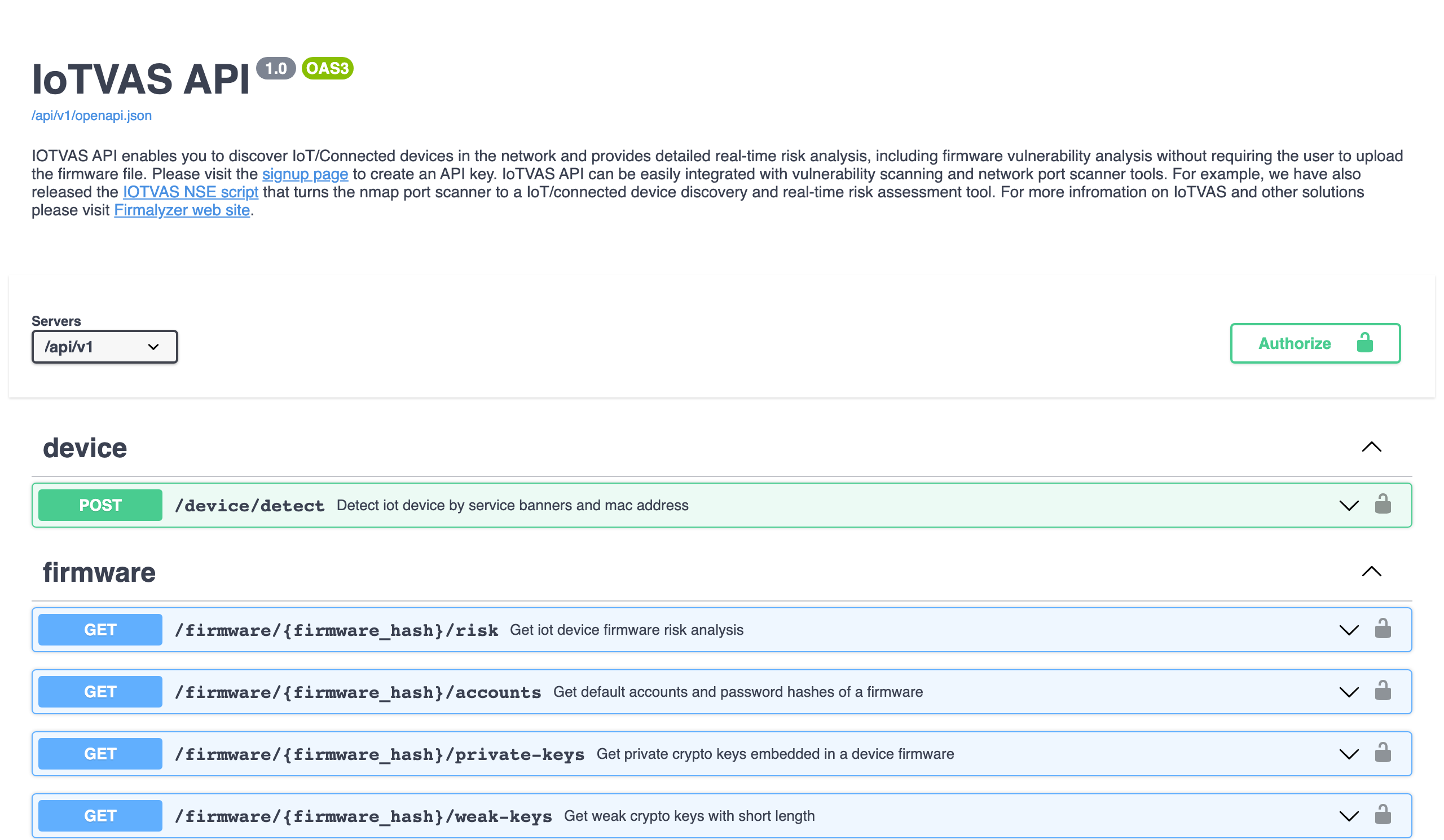Collapse the firmware section
Image resolution: width=1444 pixels, height=840 pixels.
coord(1371,572)
